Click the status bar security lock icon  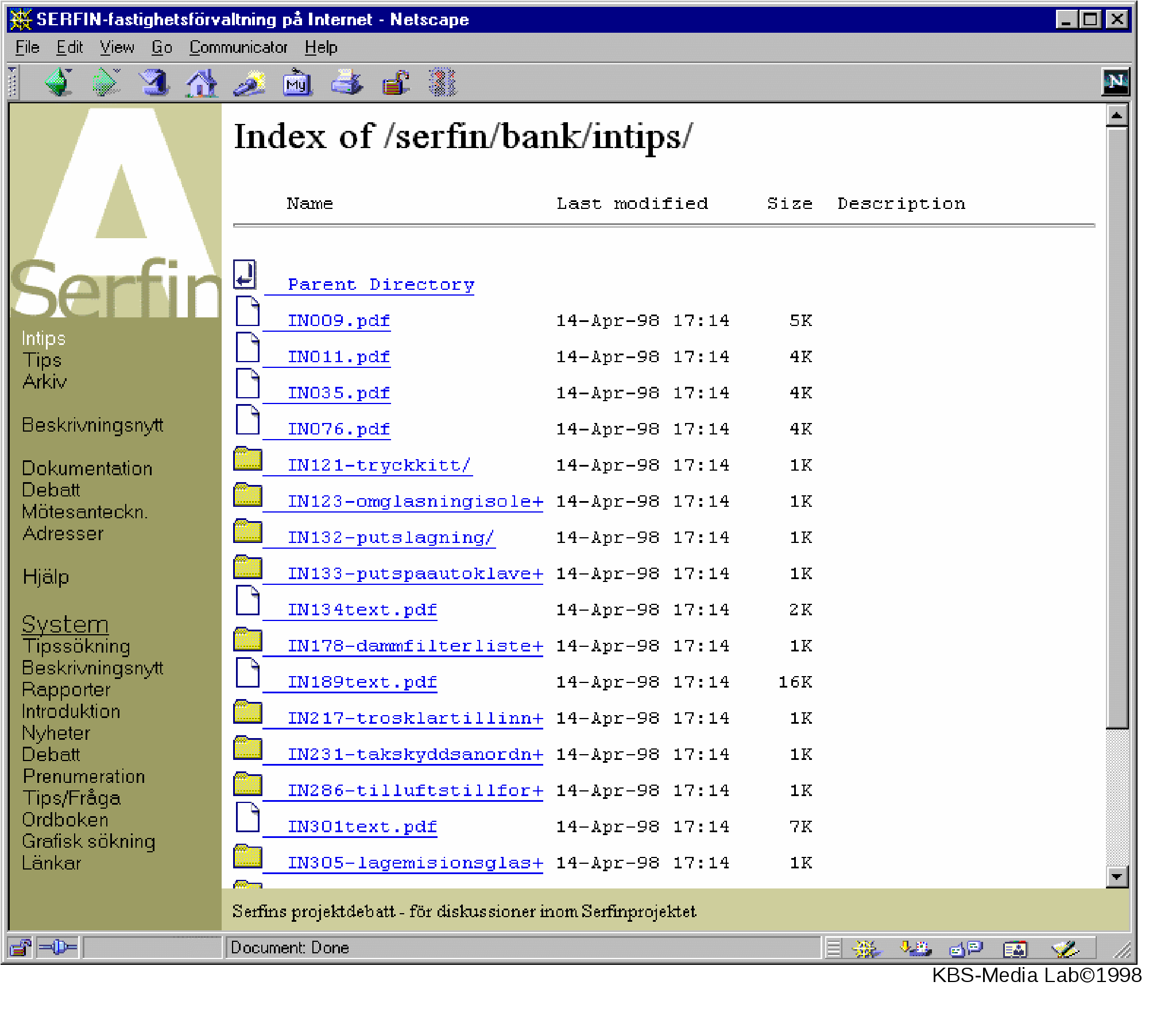click(x=20, y=947)
